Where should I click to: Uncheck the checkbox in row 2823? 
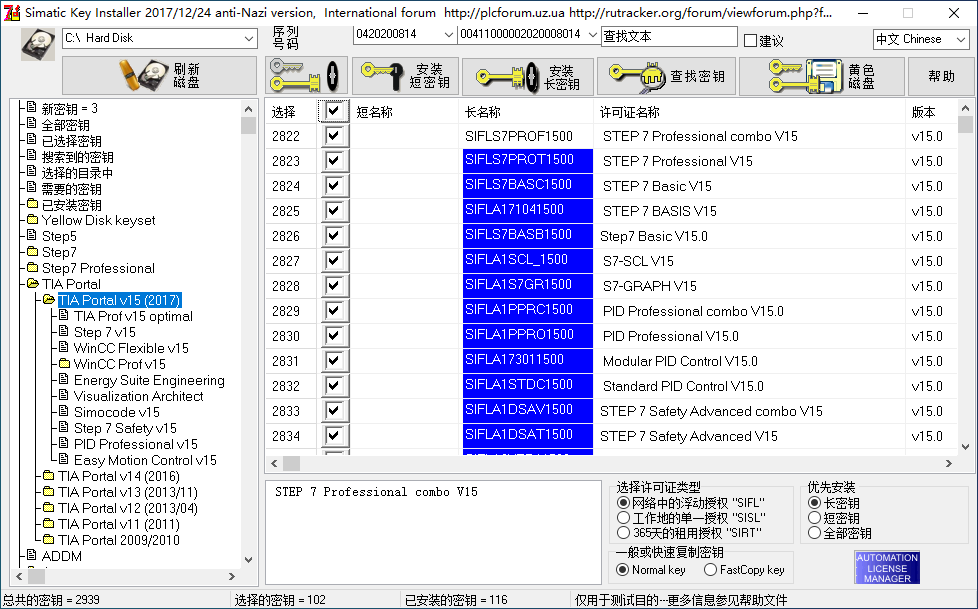(x=334, y=160)
